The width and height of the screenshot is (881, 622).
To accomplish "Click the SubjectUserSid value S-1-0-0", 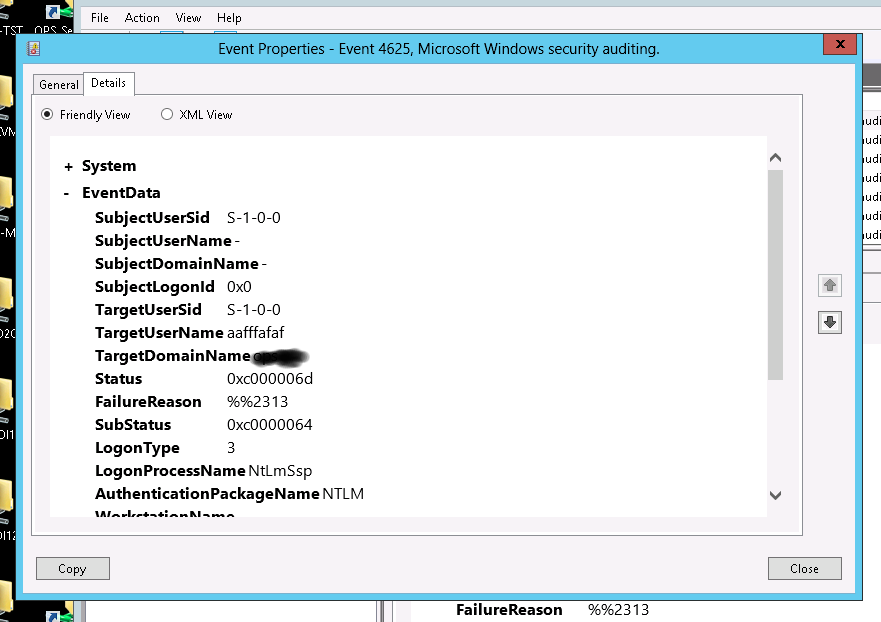I will 253,218.
